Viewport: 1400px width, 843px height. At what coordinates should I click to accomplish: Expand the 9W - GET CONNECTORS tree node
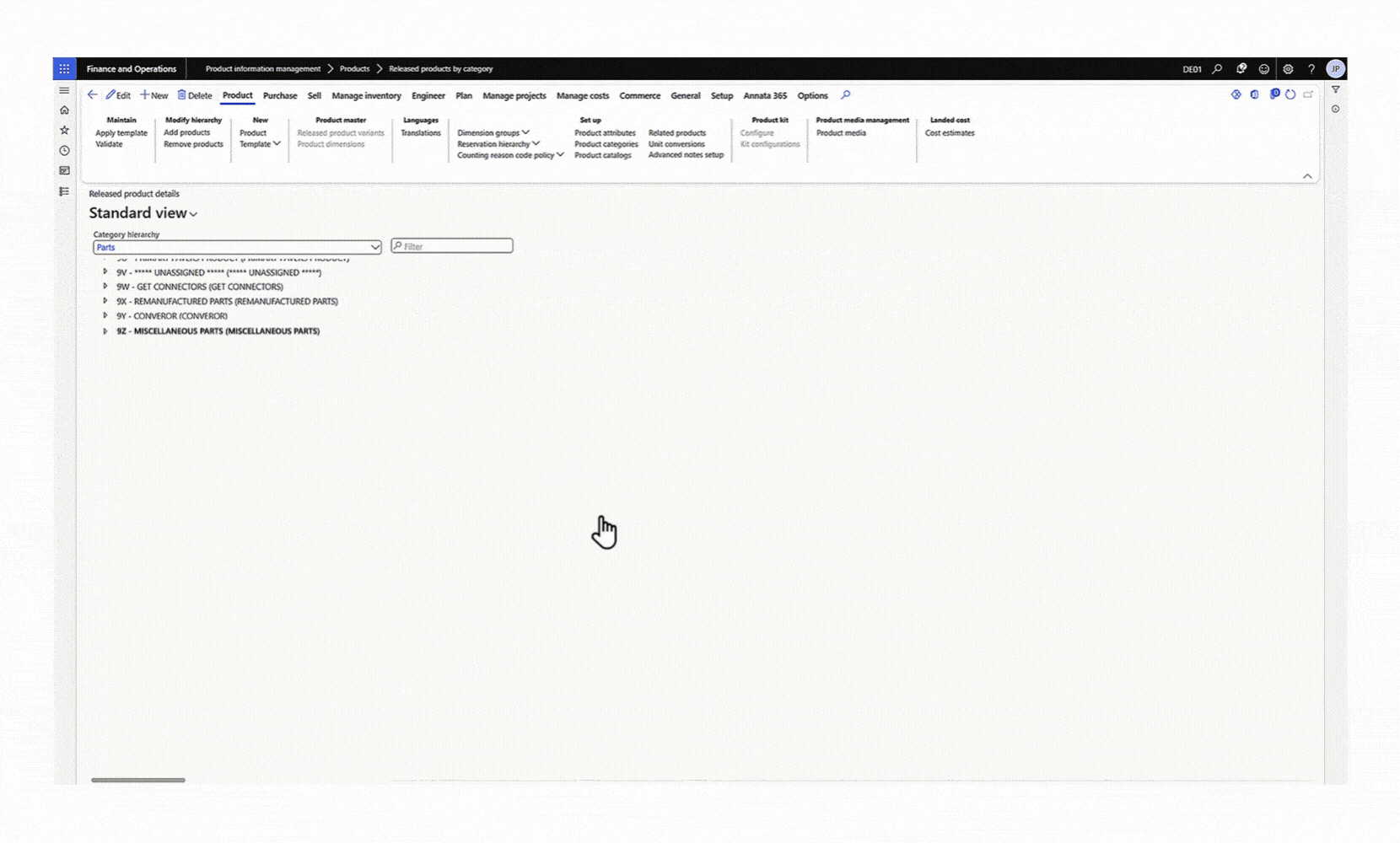coord(105,287)
